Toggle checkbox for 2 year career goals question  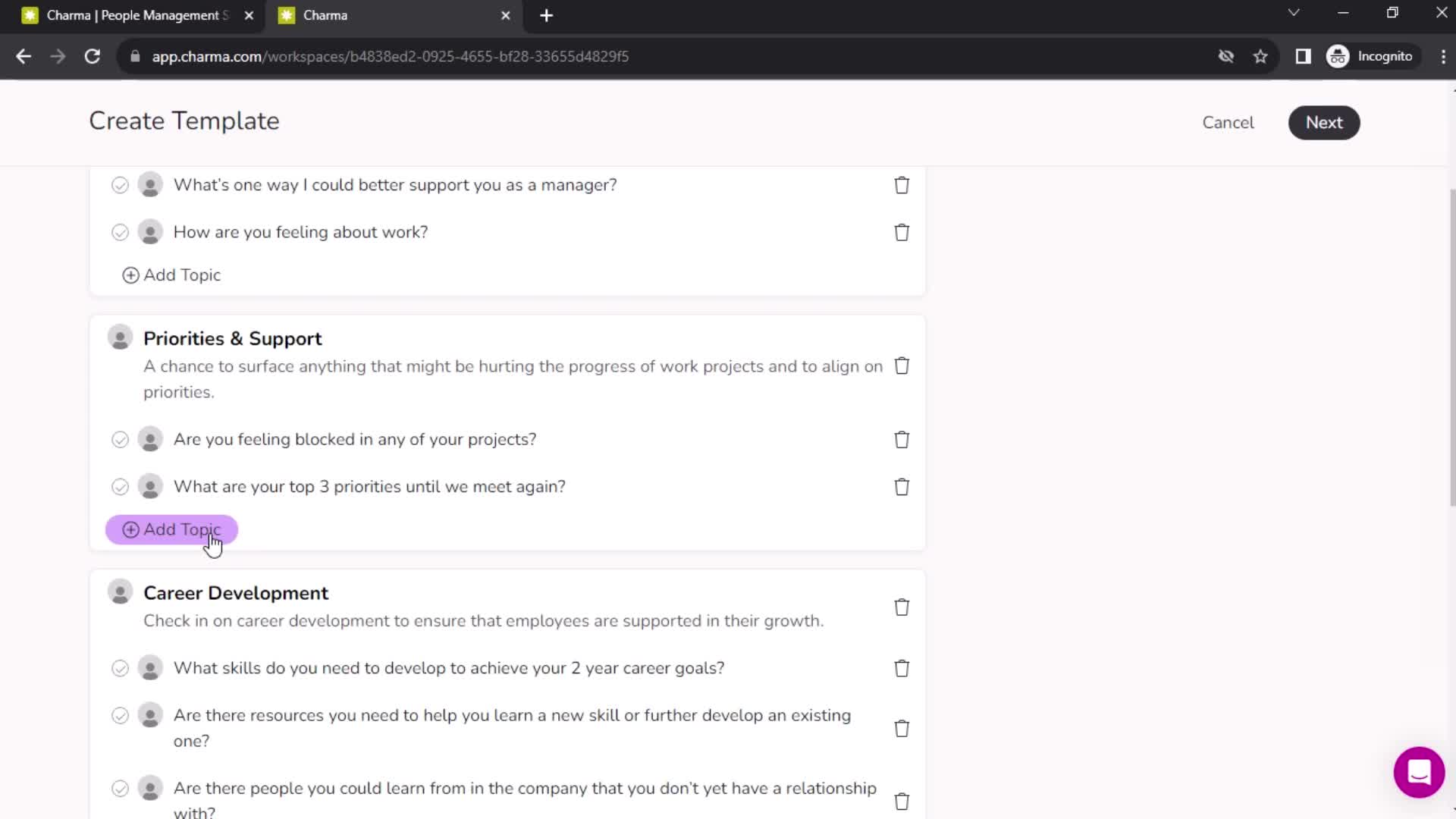[x=119, y=668]
